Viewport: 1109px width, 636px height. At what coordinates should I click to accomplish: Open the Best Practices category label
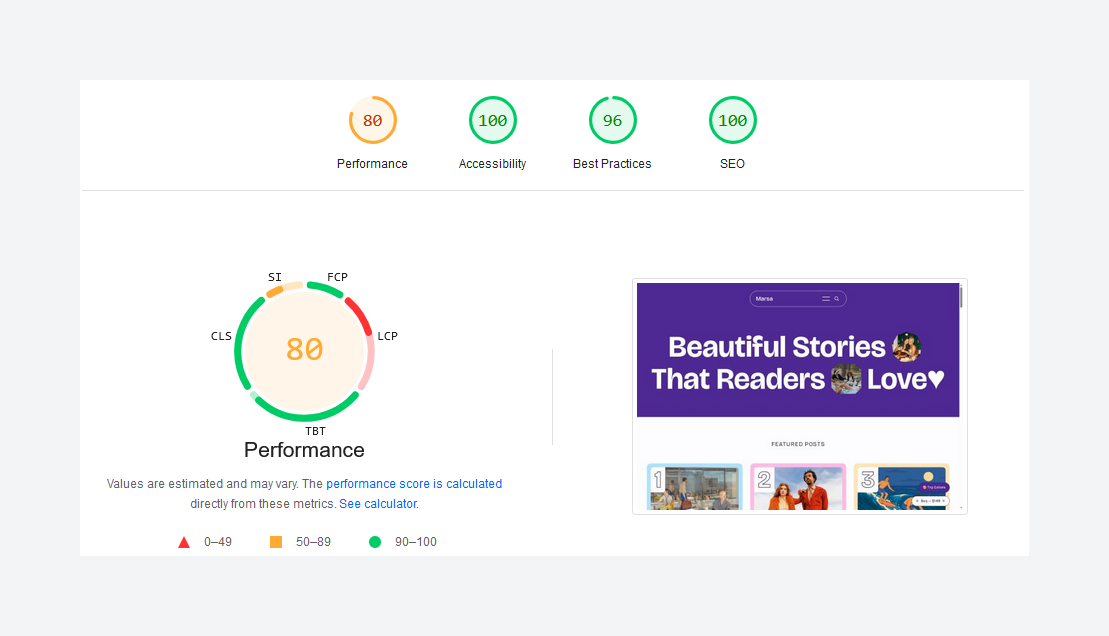click(x=612, y=163)
